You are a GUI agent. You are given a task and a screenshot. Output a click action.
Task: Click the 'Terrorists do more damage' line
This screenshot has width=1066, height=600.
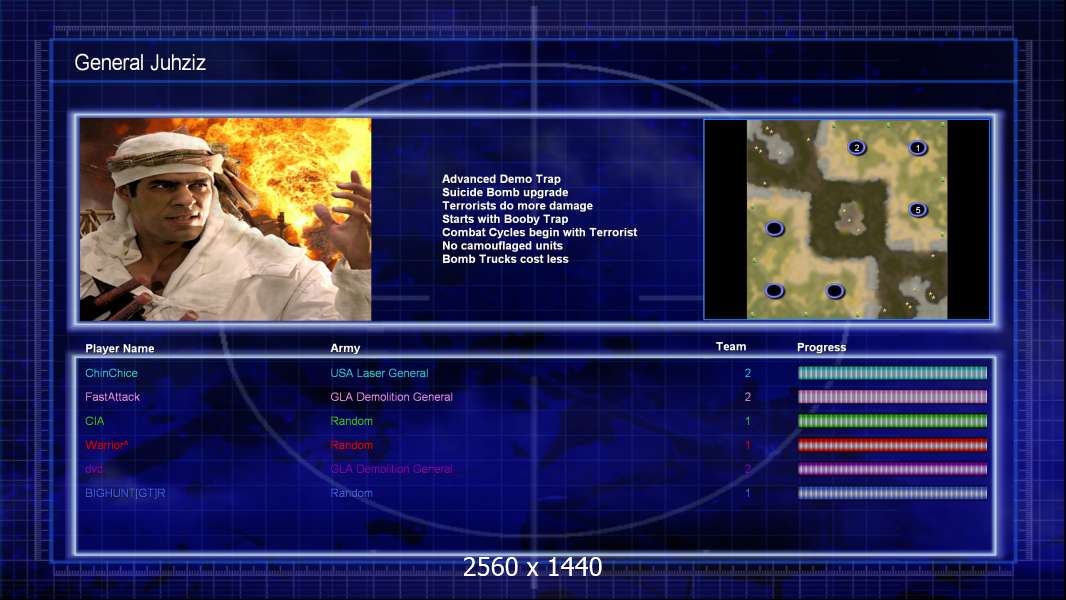pyautogui.click(x=517, y=205)
